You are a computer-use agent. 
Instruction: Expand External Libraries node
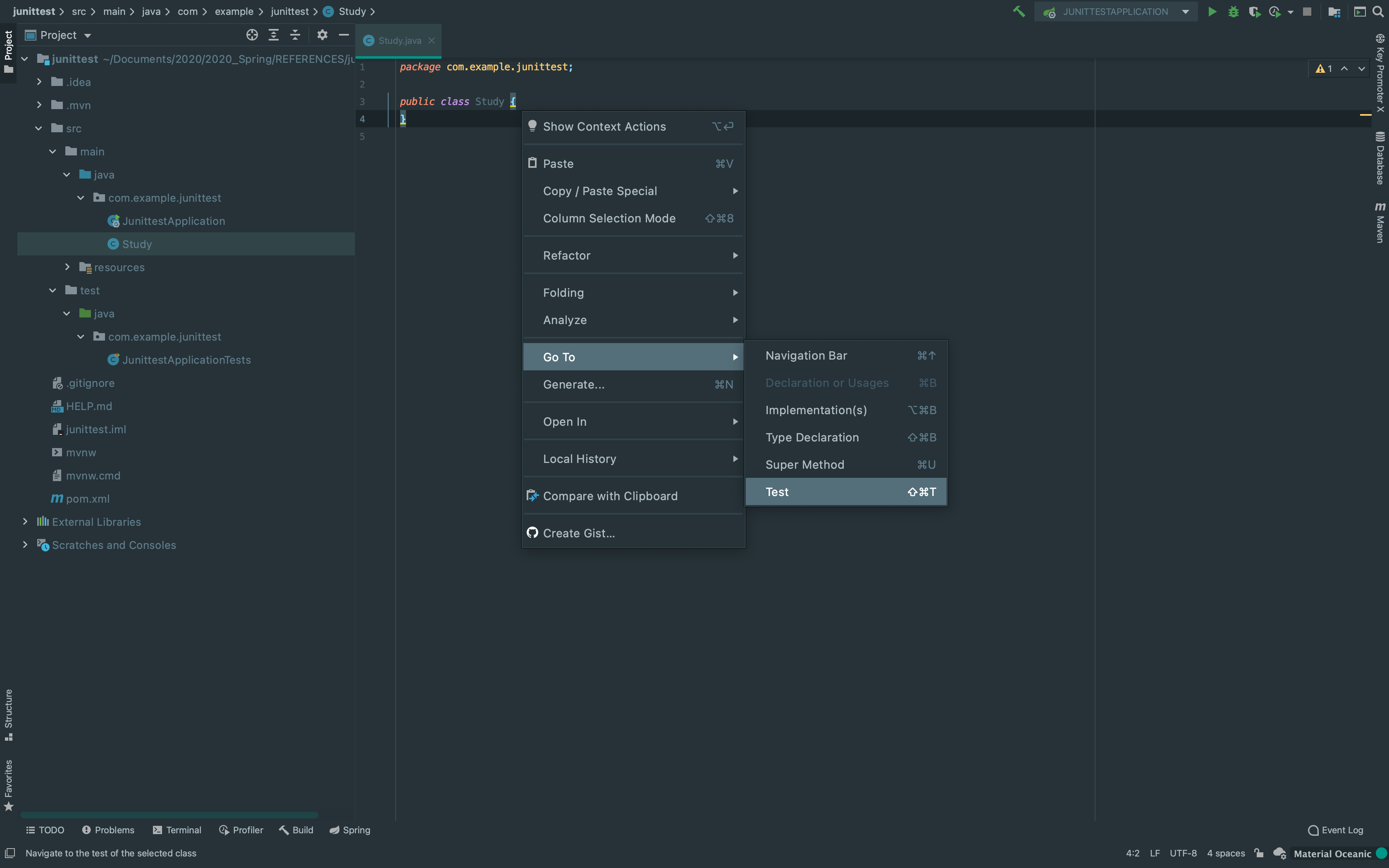pyautogui.click(x=25, y=521)
